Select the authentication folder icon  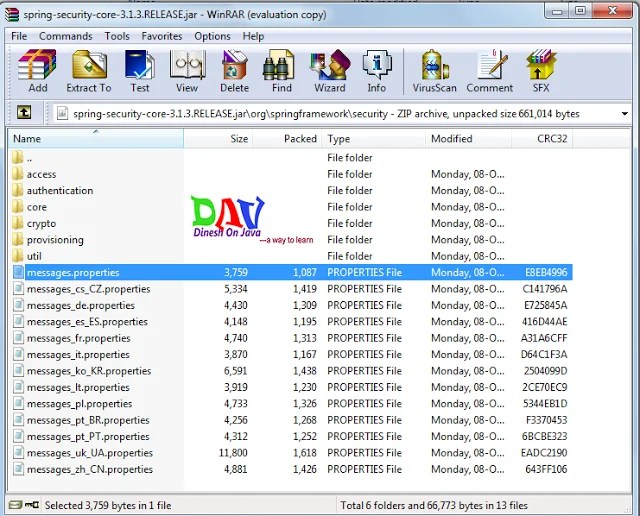click(x=18, y=191)
